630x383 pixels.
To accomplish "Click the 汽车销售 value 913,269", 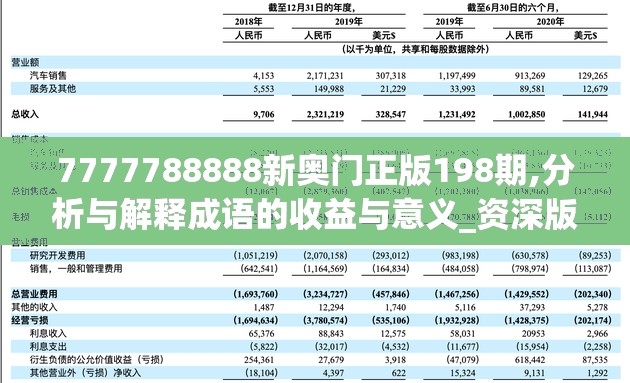I will [x=530, y=76].
